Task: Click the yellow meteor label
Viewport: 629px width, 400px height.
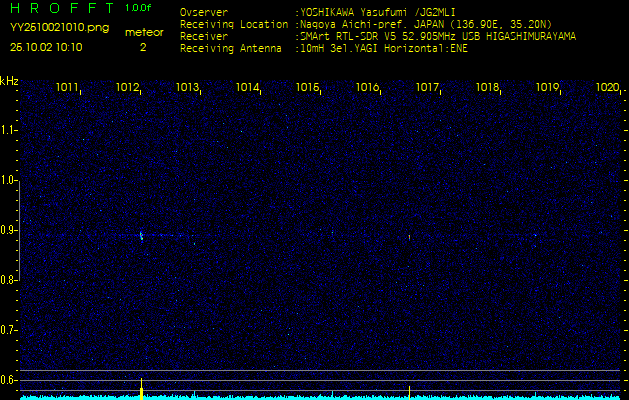Action: tap(144, 32)
